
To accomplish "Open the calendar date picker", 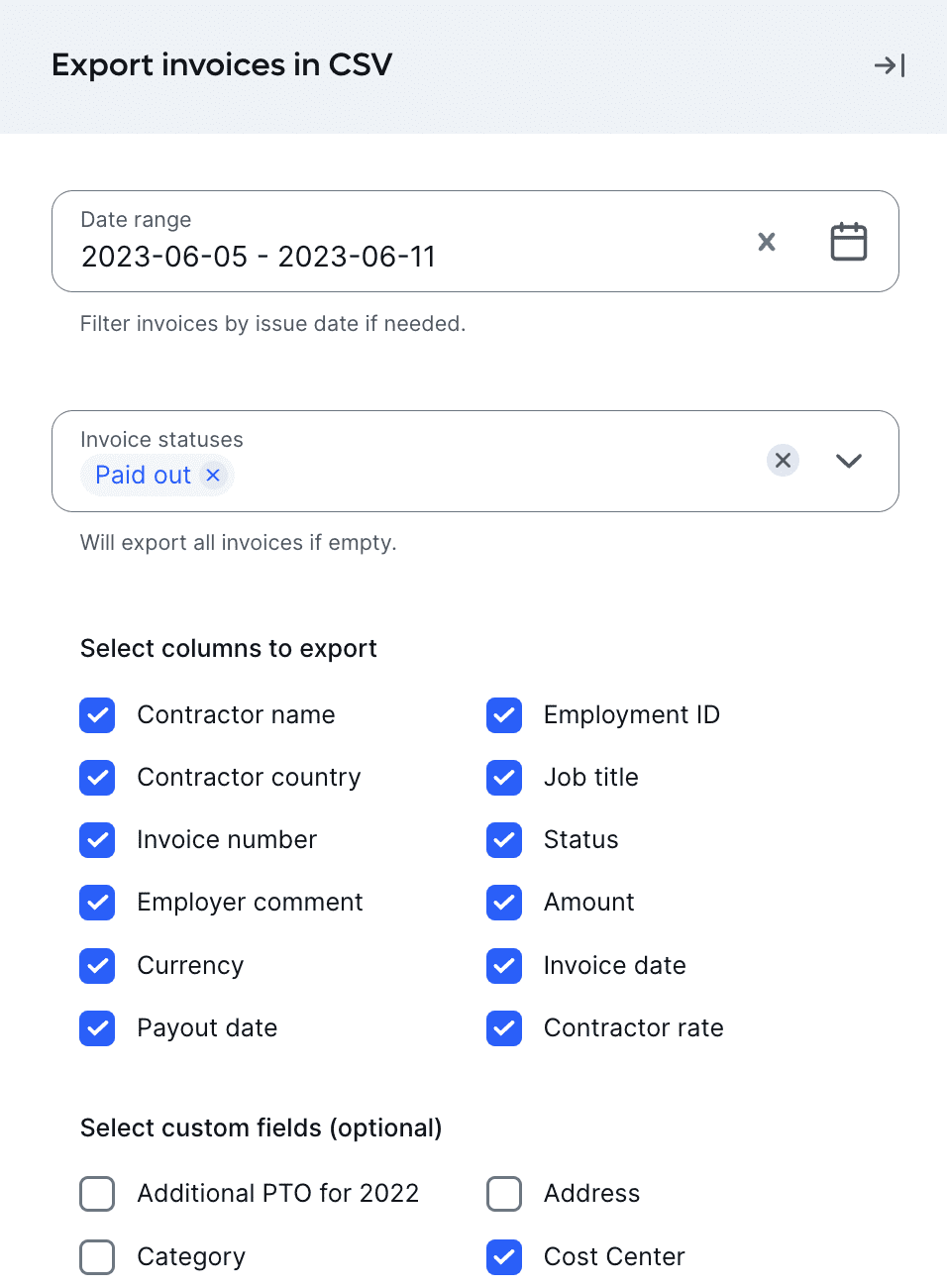I will coord(848,242).
